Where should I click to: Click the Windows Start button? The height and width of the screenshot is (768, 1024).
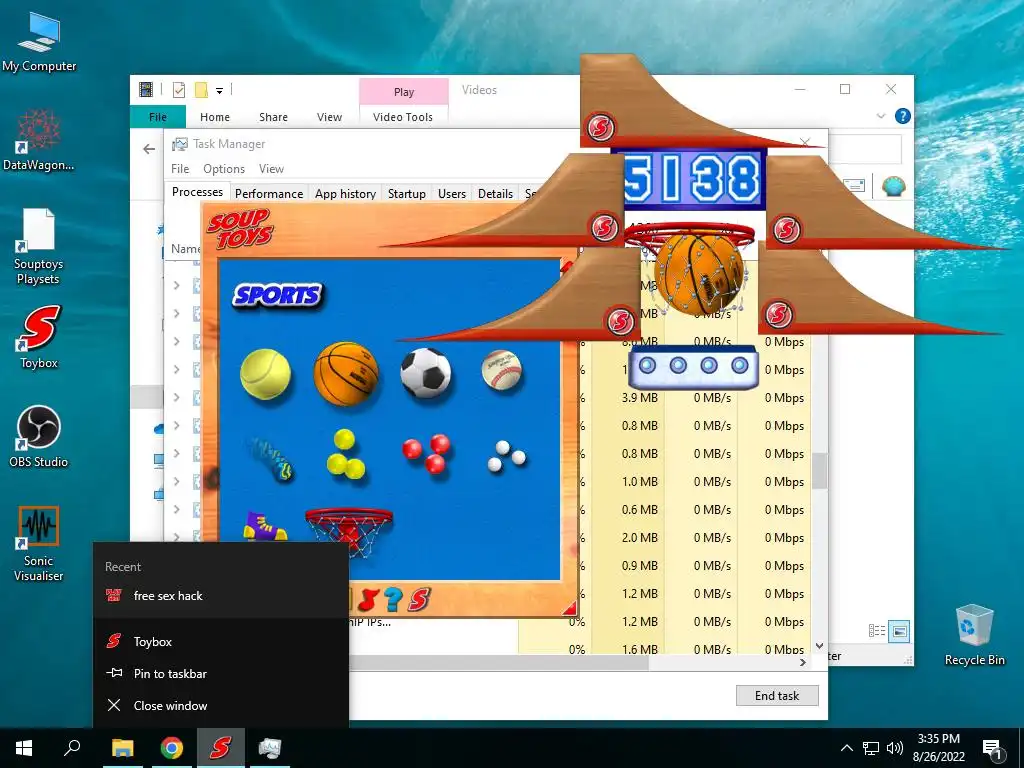click(x=24, y=748)
